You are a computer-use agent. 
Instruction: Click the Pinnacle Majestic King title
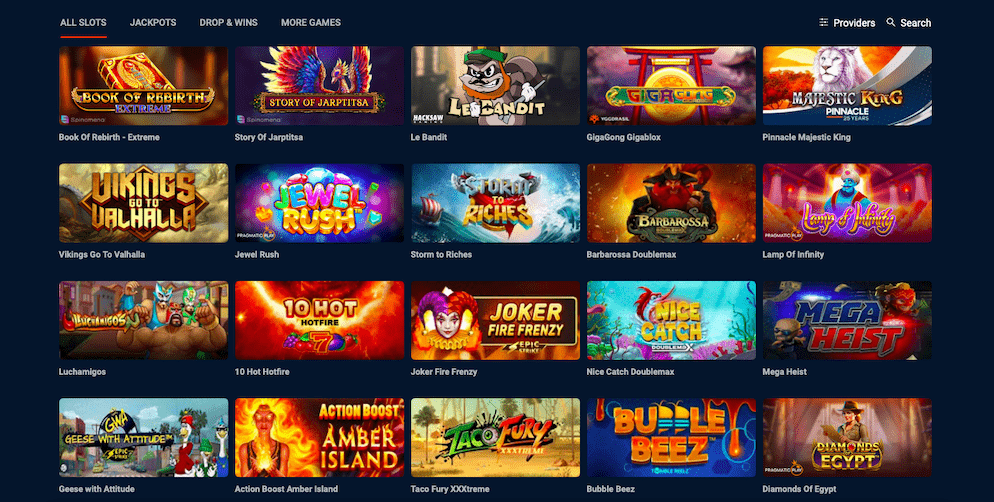(x=806, y=137)
